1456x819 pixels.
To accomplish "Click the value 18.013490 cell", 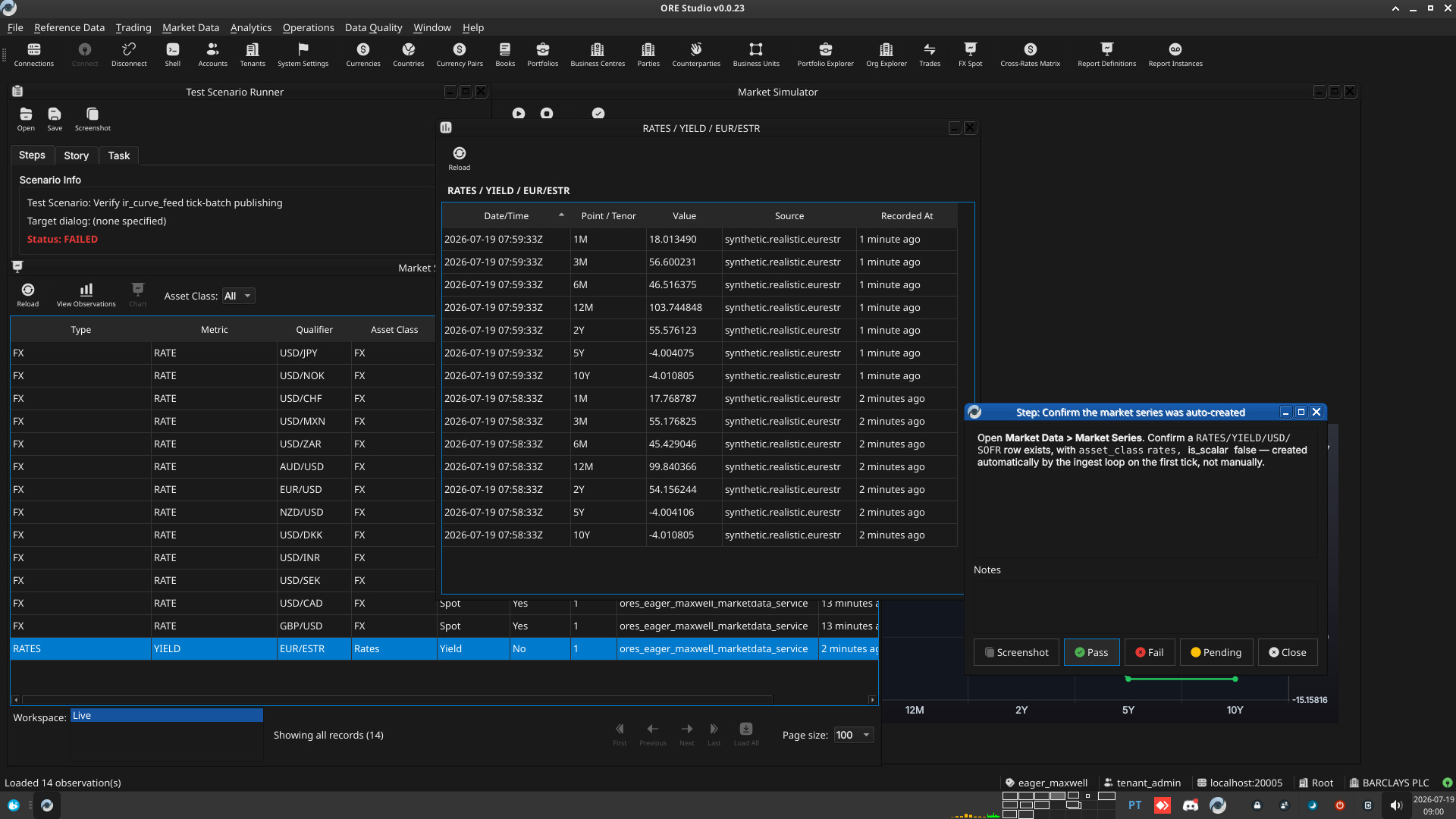I will [x=684, y=239].
